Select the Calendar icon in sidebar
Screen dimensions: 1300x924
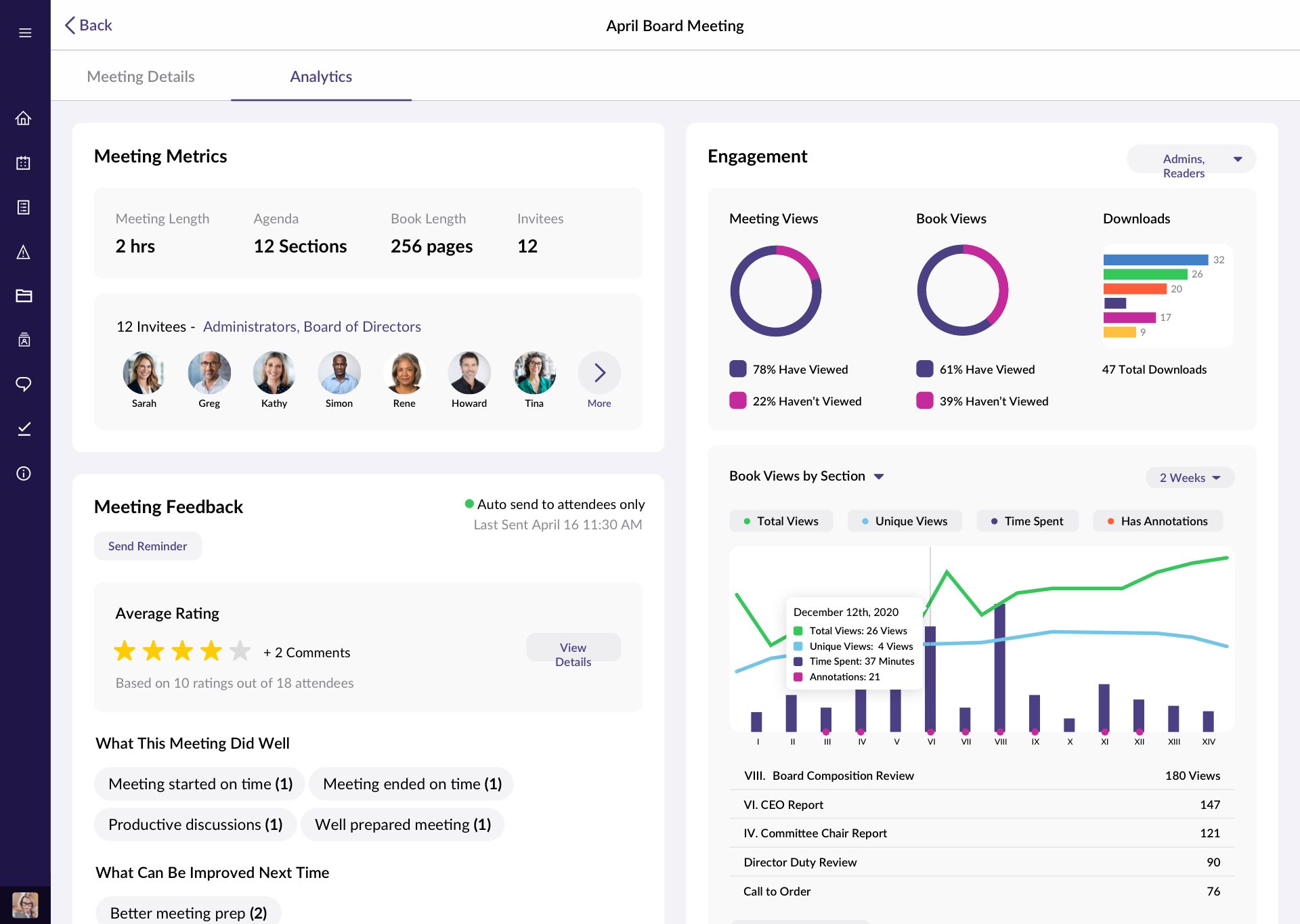pos(24,162)
